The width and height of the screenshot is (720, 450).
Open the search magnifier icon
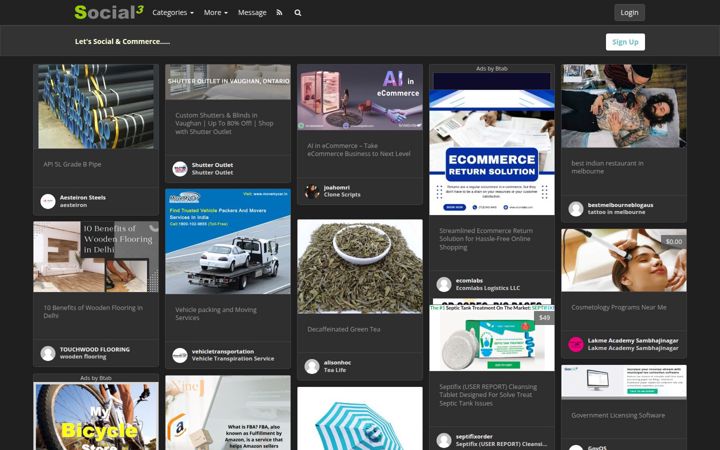[298, 12]
